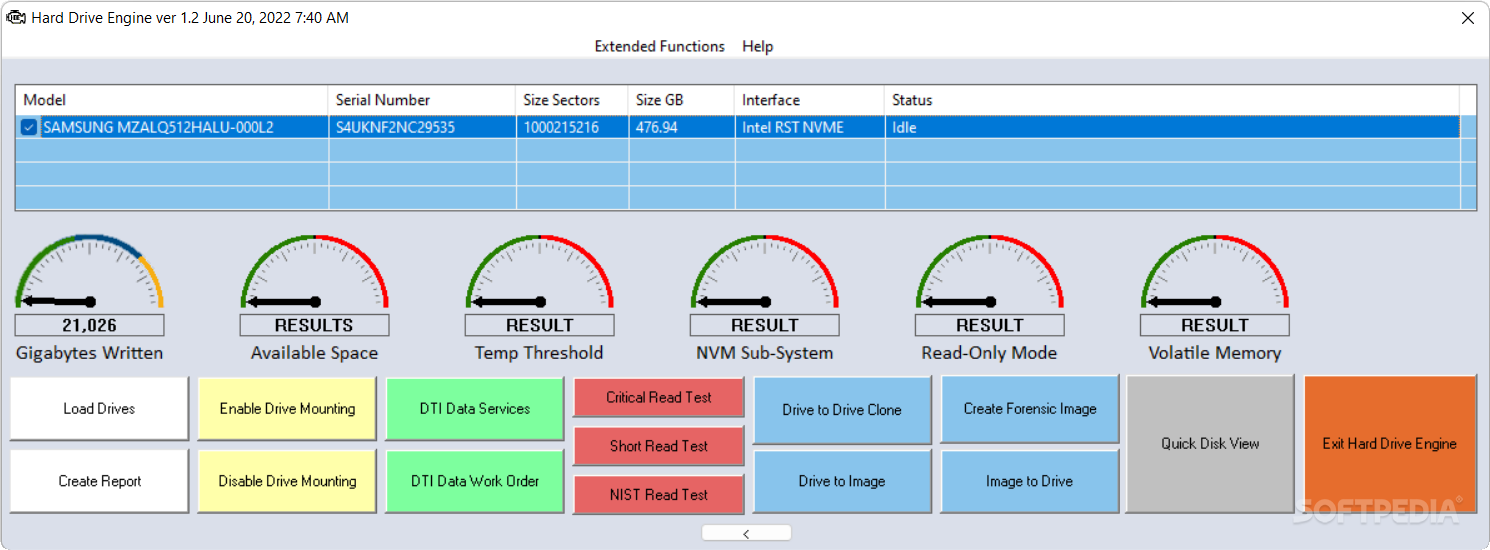
Task: Click the Interface column header
Action: coord(810,100)
